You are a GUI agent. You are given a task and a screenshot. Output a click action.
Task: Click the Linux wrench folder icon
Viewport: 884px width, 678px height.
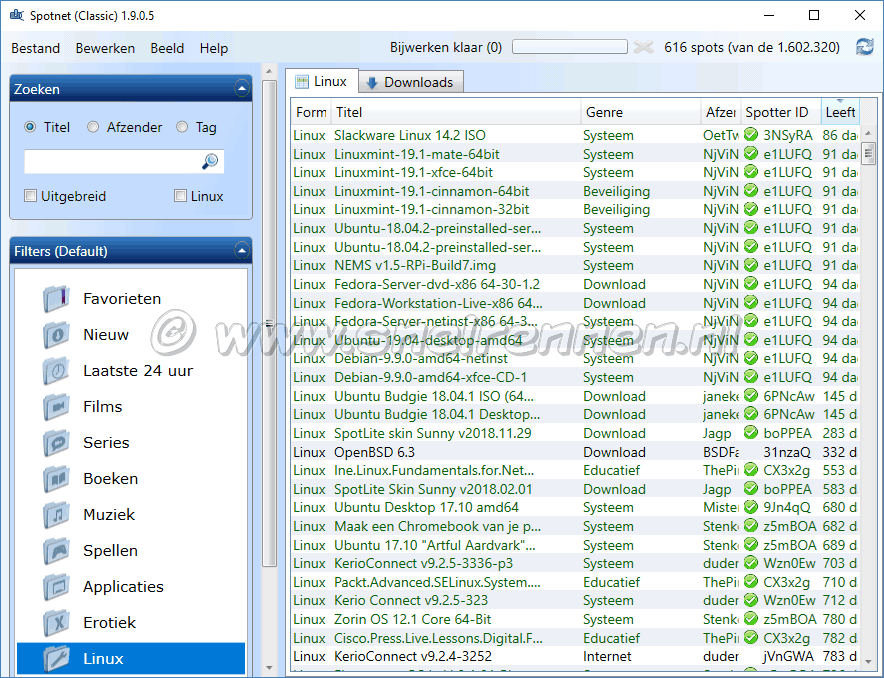pos(56,658)
